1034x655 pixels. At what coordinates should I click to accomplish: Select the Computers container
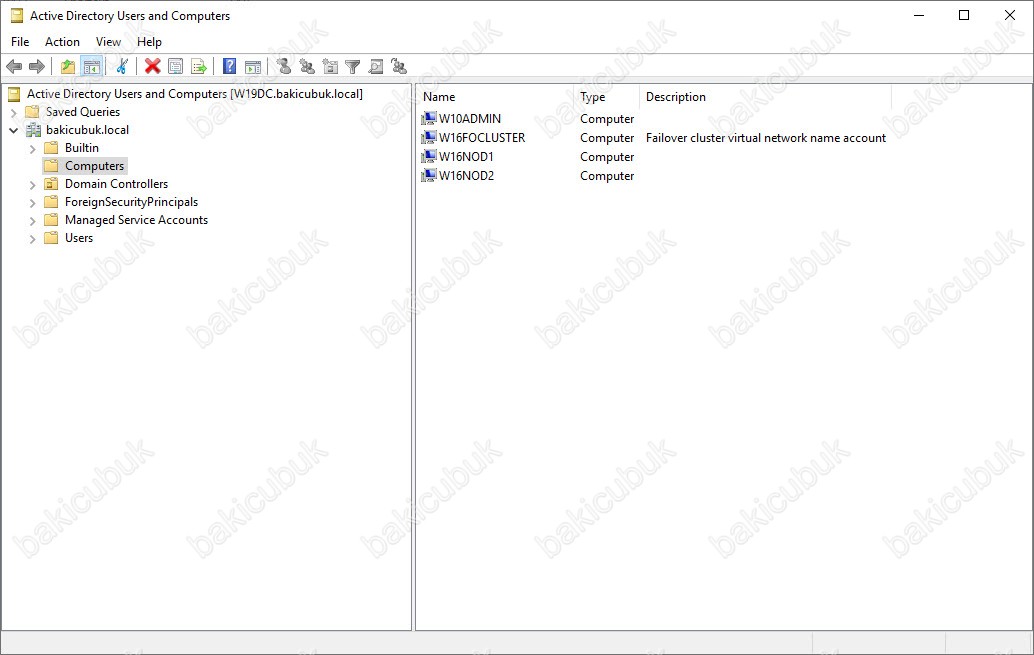94,166
